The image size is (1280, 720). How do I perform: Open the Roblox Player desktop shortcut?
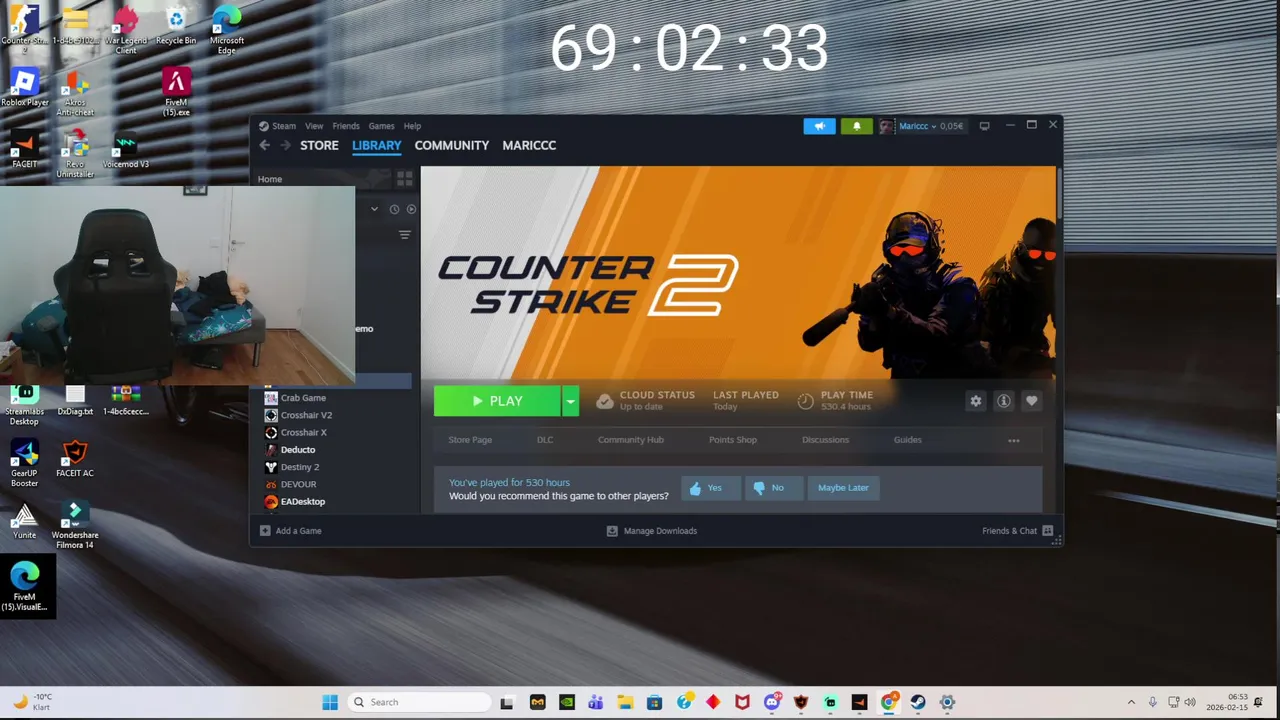pyautogui.click(x=25, y=89)
